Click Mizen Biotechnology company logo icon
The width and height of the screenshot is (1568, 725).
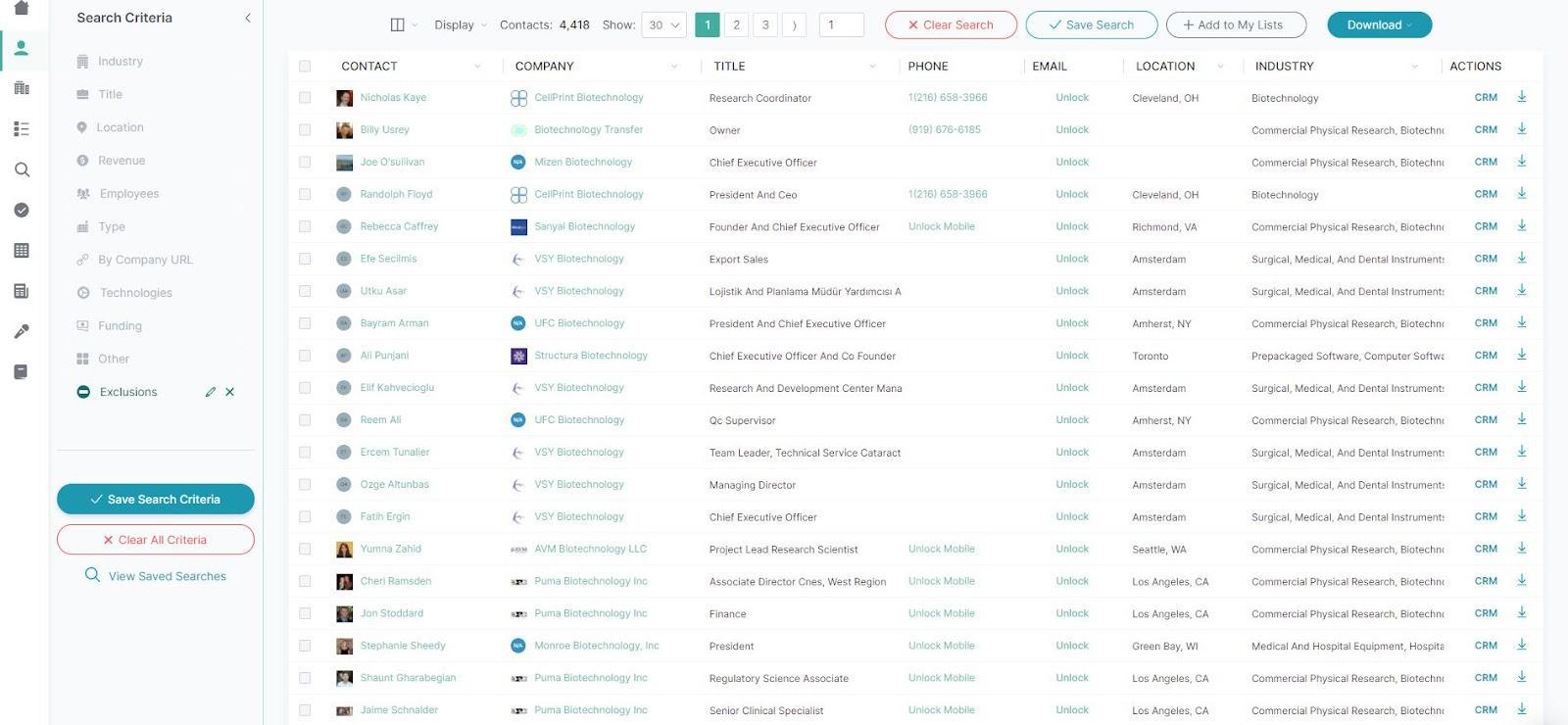click(x=518, y=162)
